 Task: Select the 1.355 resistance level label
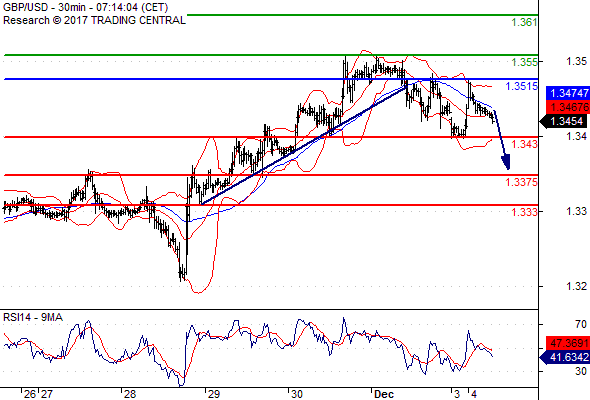524,62
